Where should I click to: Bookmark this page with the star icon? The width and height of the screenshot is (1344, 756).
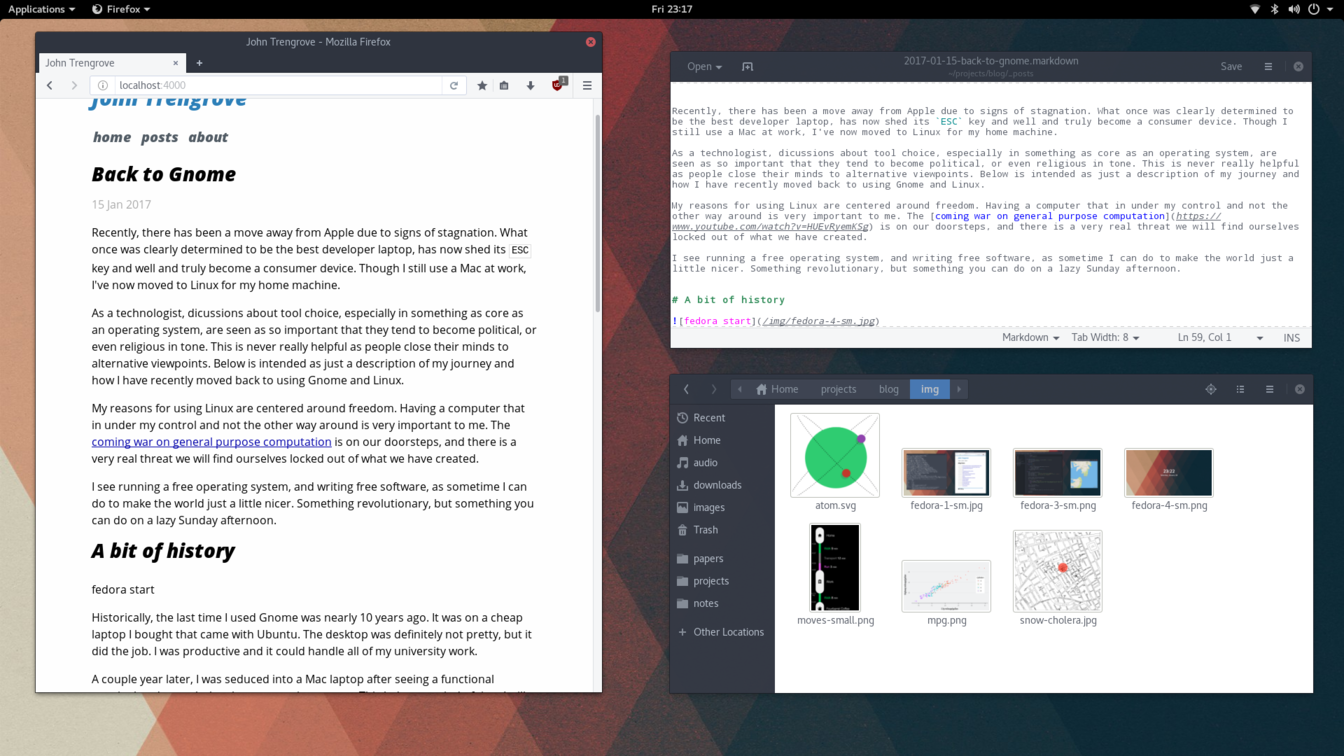click(x=482, y=86)
